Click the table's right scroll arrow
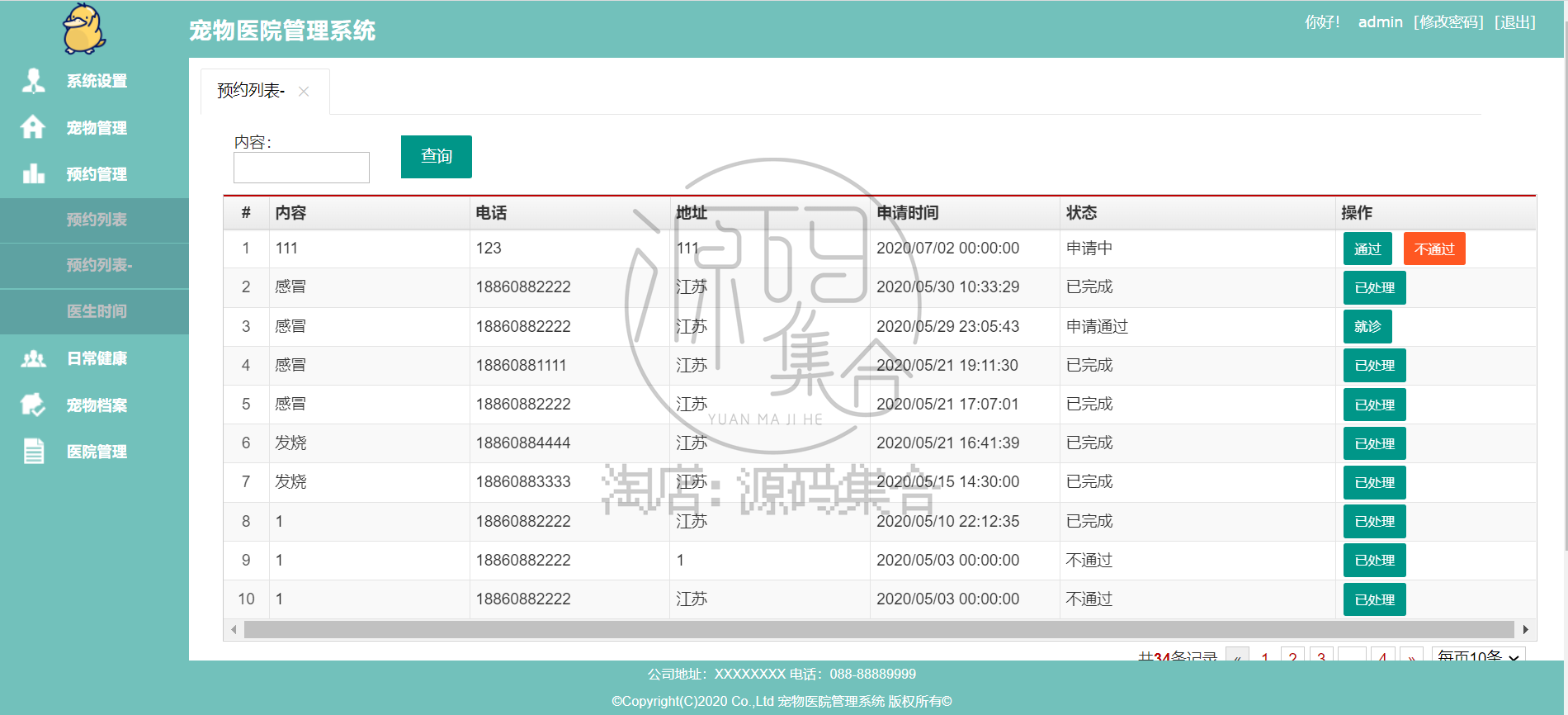The width and height of the screenshot is (1568, 715). [1525, 630]
